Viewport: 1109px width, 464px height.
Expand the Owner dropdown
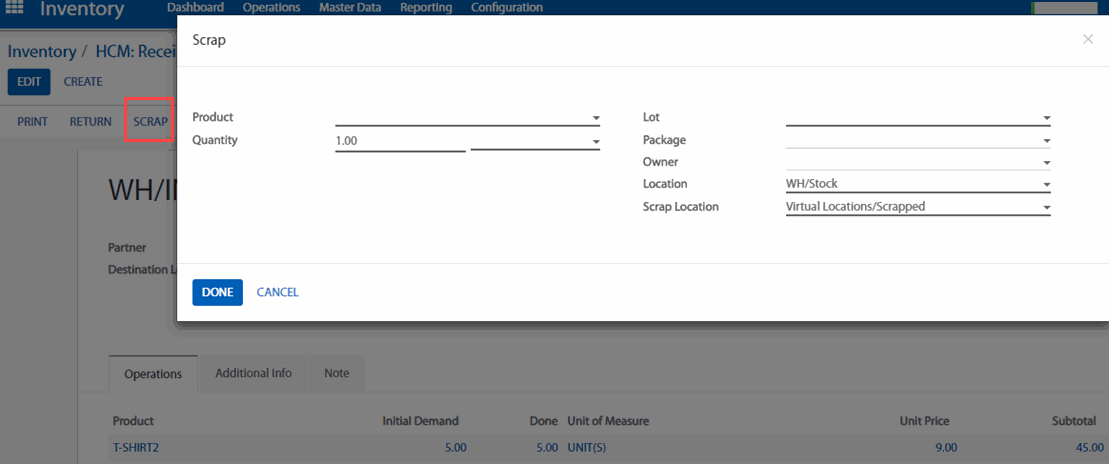coord(1046,163)
